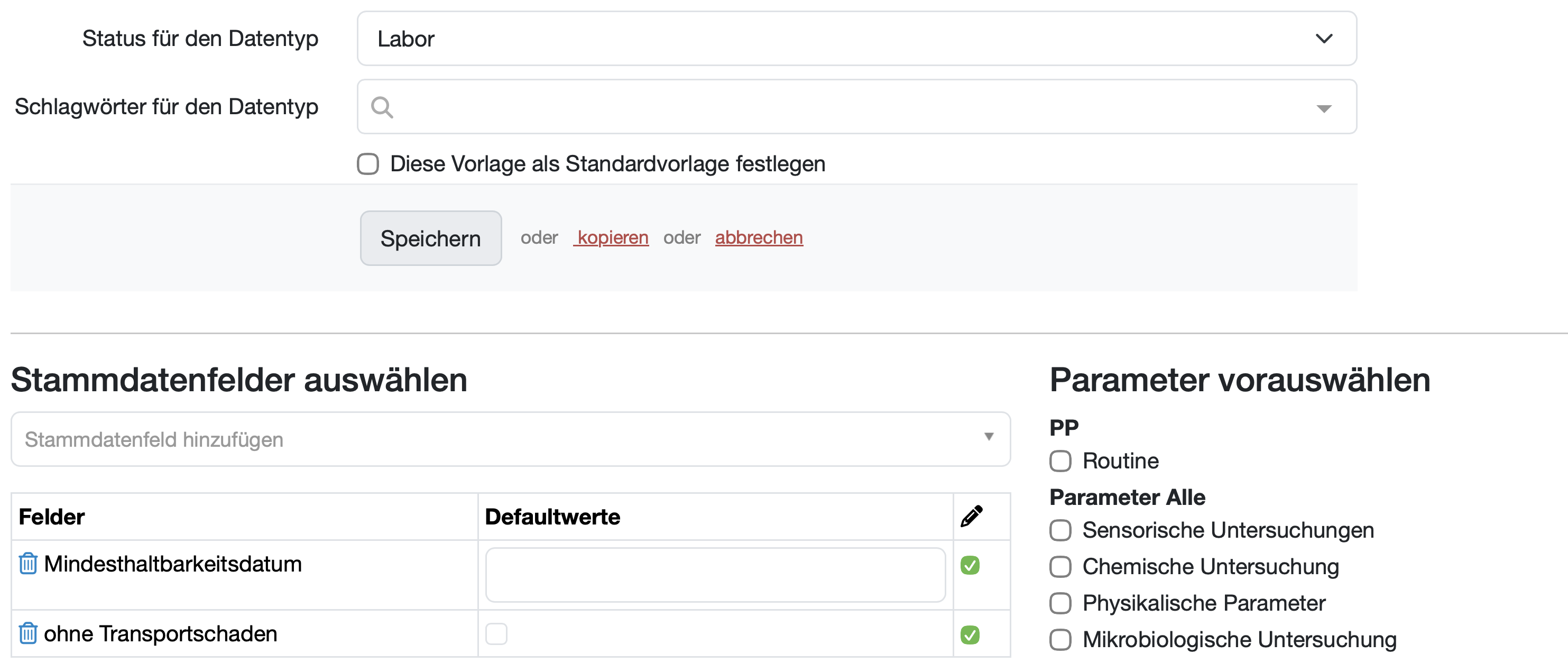Click the search magnifier in Schlagwörter field
Viewport: 1568px width, 663px height.
pyautogui.click(x=382, y=107)
